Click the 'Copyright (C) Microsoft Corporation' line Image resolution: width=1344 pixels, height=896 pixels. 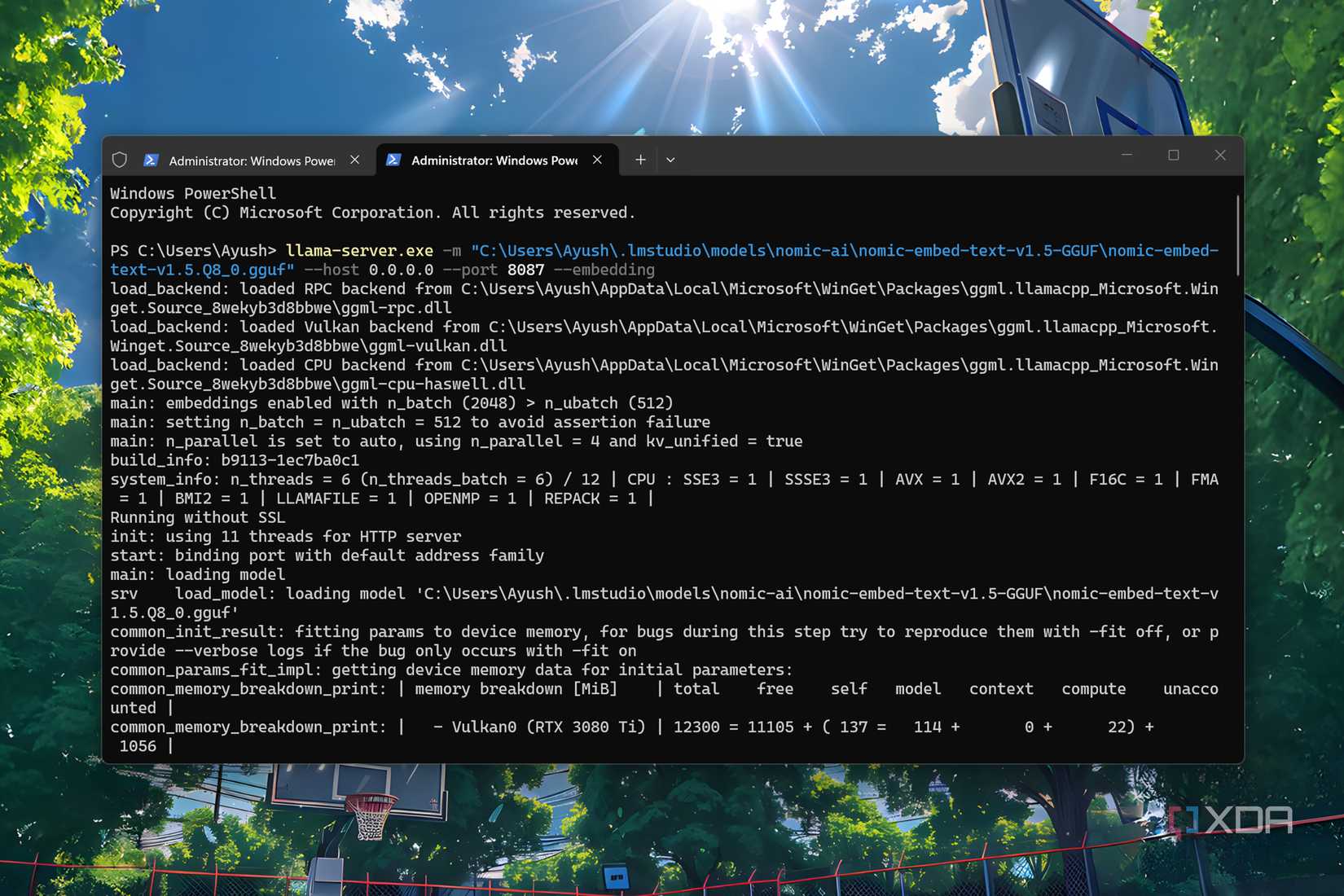[372, 213]
